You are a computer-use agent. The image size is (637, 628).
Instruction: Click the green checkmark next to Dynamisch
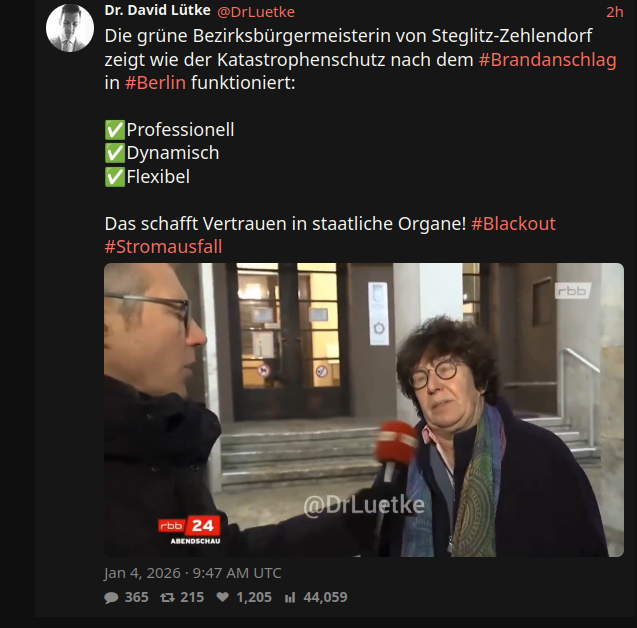[115, 153]
